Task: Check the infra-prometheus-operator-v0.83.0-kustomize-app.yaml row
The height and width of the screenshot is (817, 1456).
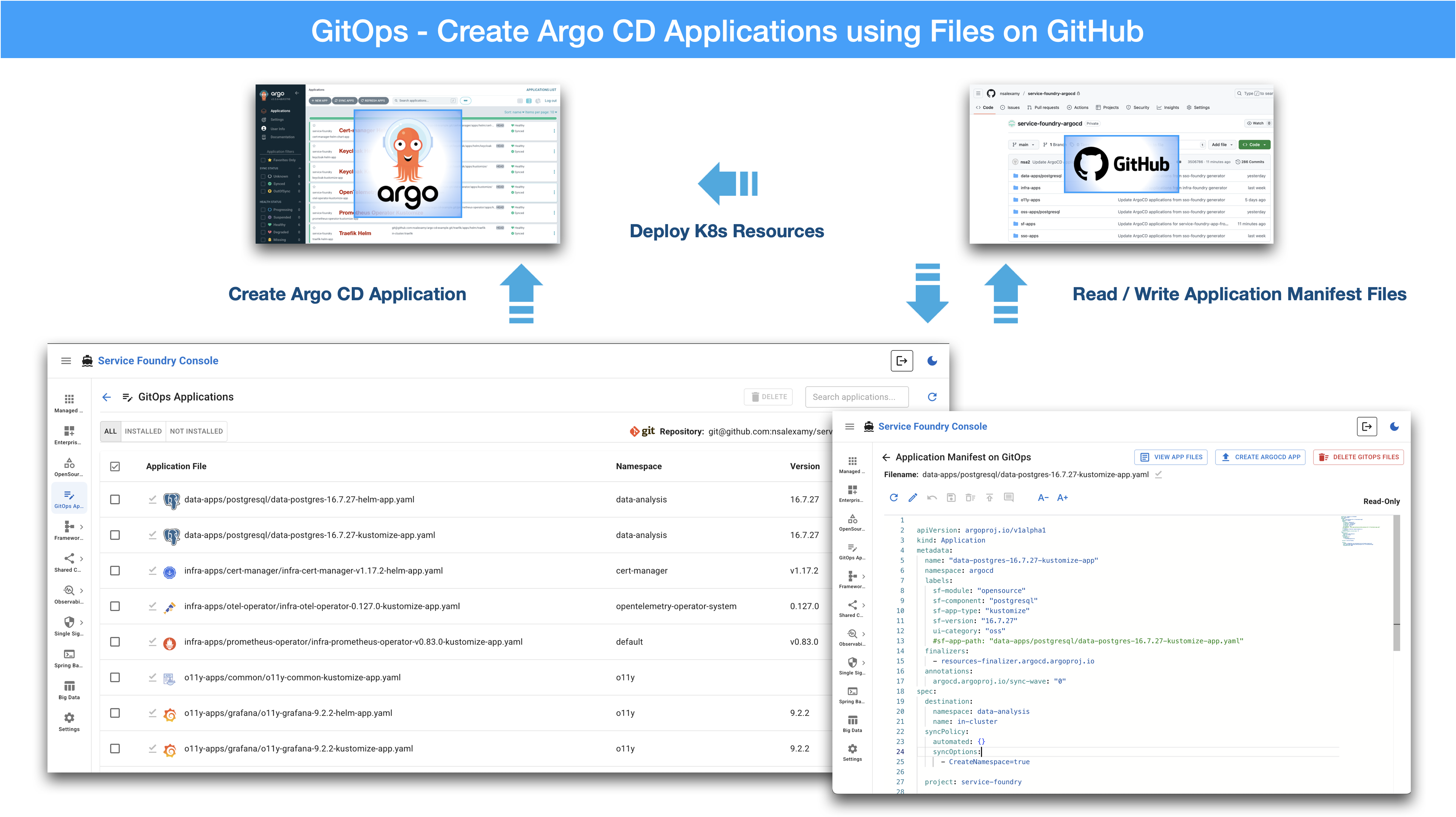Action: pos(115,642)
